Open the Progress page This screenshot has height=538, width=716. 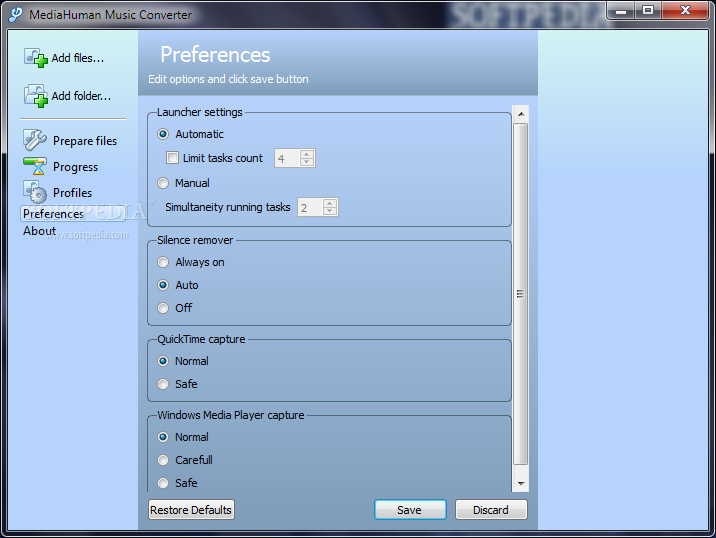point(75,167)
